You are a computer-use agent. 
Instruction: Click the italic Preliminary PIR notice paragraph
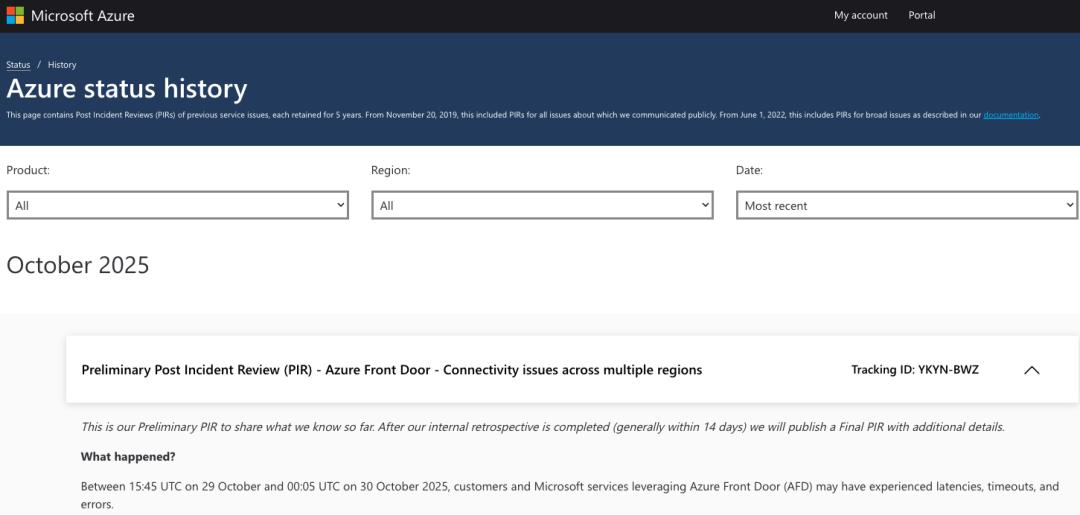[542, 427]
